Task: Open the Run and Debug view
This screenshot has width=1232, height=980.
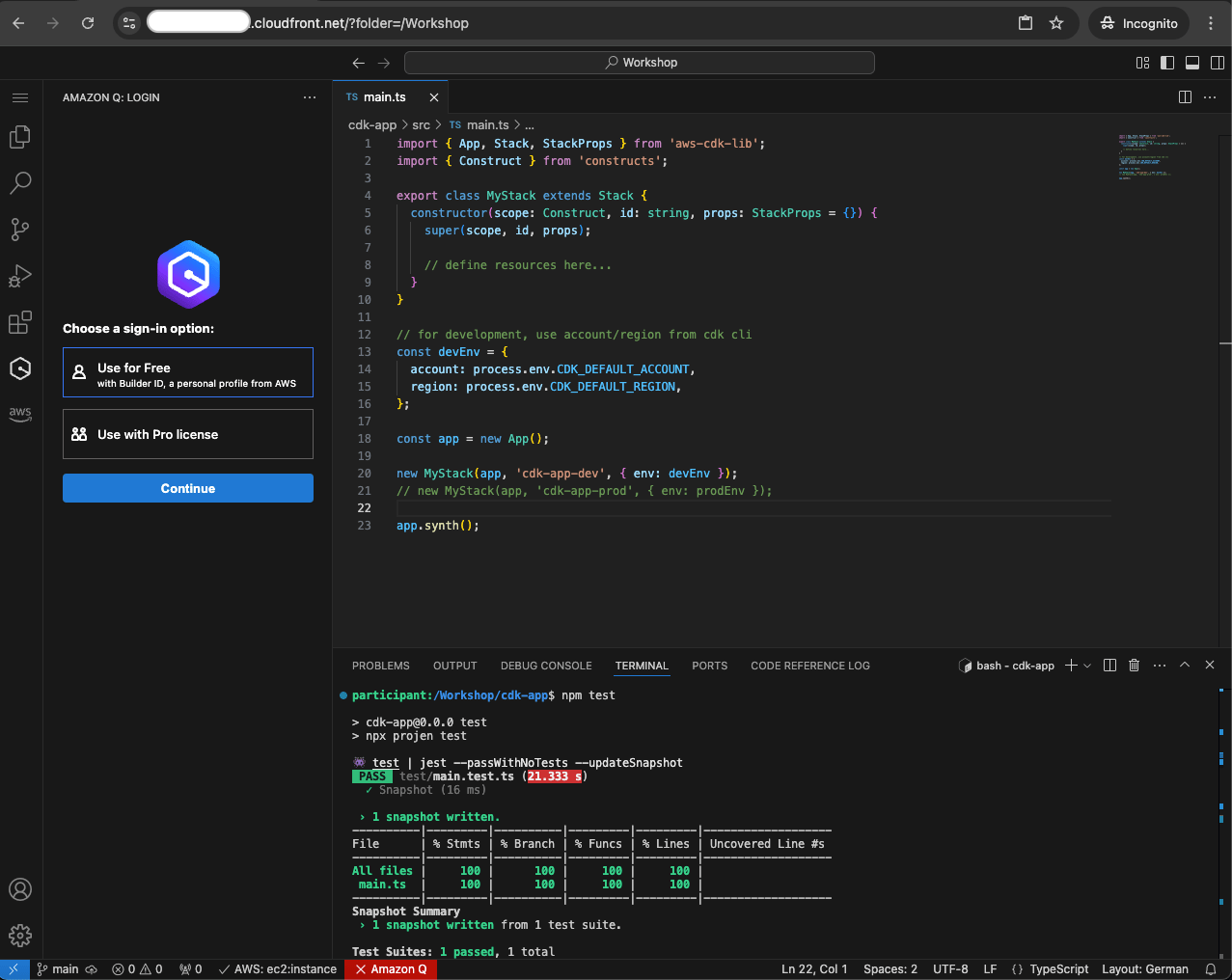Action: pos(20,276)
